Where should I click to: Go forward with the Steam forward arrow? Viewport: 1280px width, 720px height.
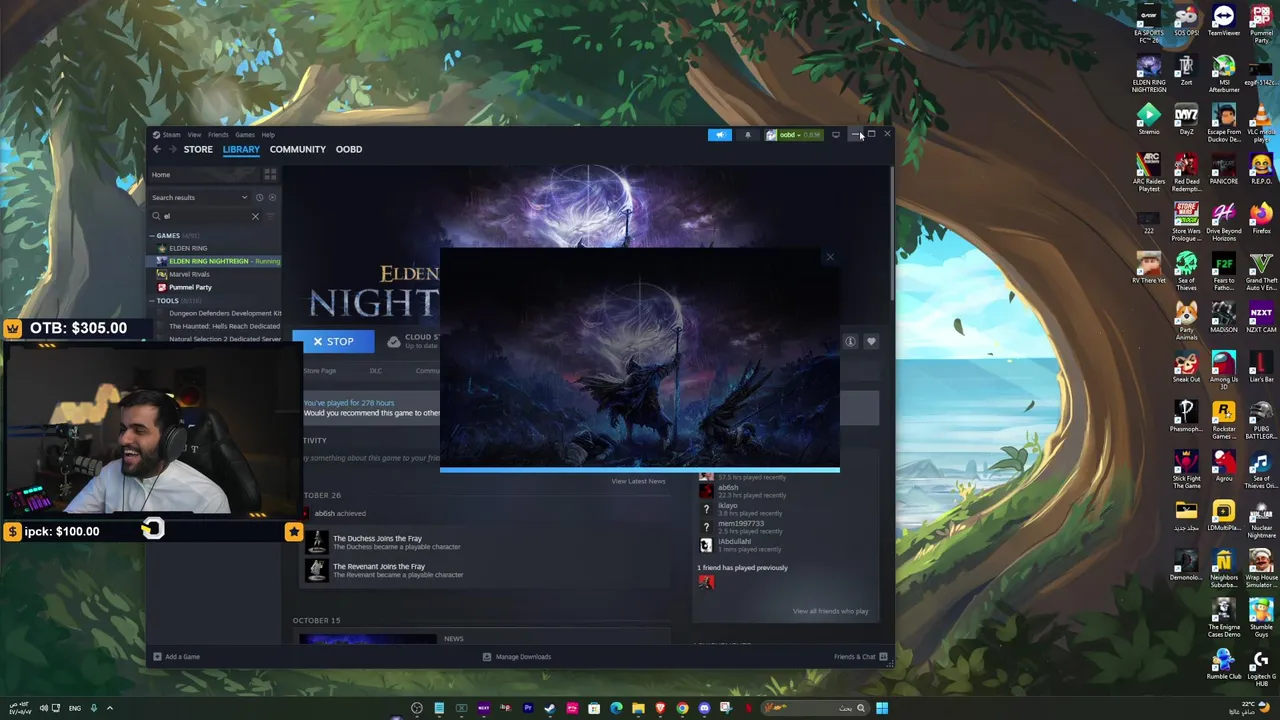172,149
